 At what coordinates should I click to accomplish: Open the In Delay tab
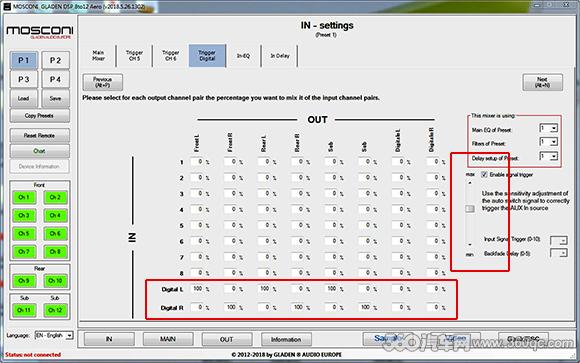[280, 56]
